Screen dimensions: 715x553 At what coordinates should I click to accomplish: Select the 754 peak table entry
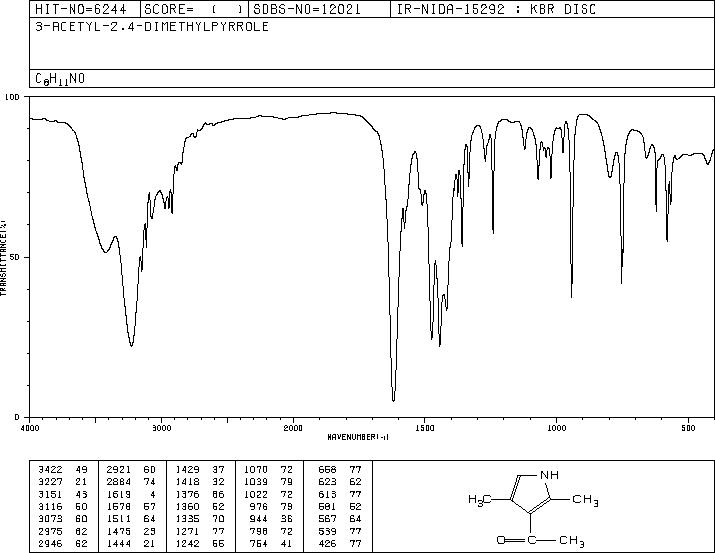(x=273, y=544)
